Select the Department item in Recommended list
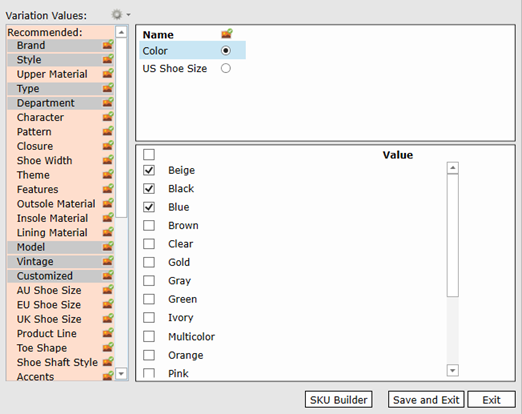Image resolution: width=522 pixels, height=414 pixels. [60, 103]
